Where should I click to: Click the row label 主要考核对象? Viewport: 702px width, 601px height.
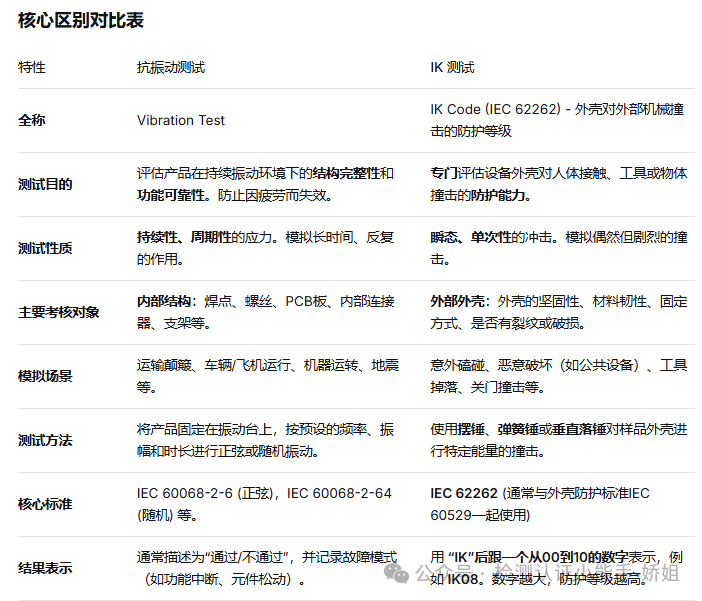(x=59, y=313)
